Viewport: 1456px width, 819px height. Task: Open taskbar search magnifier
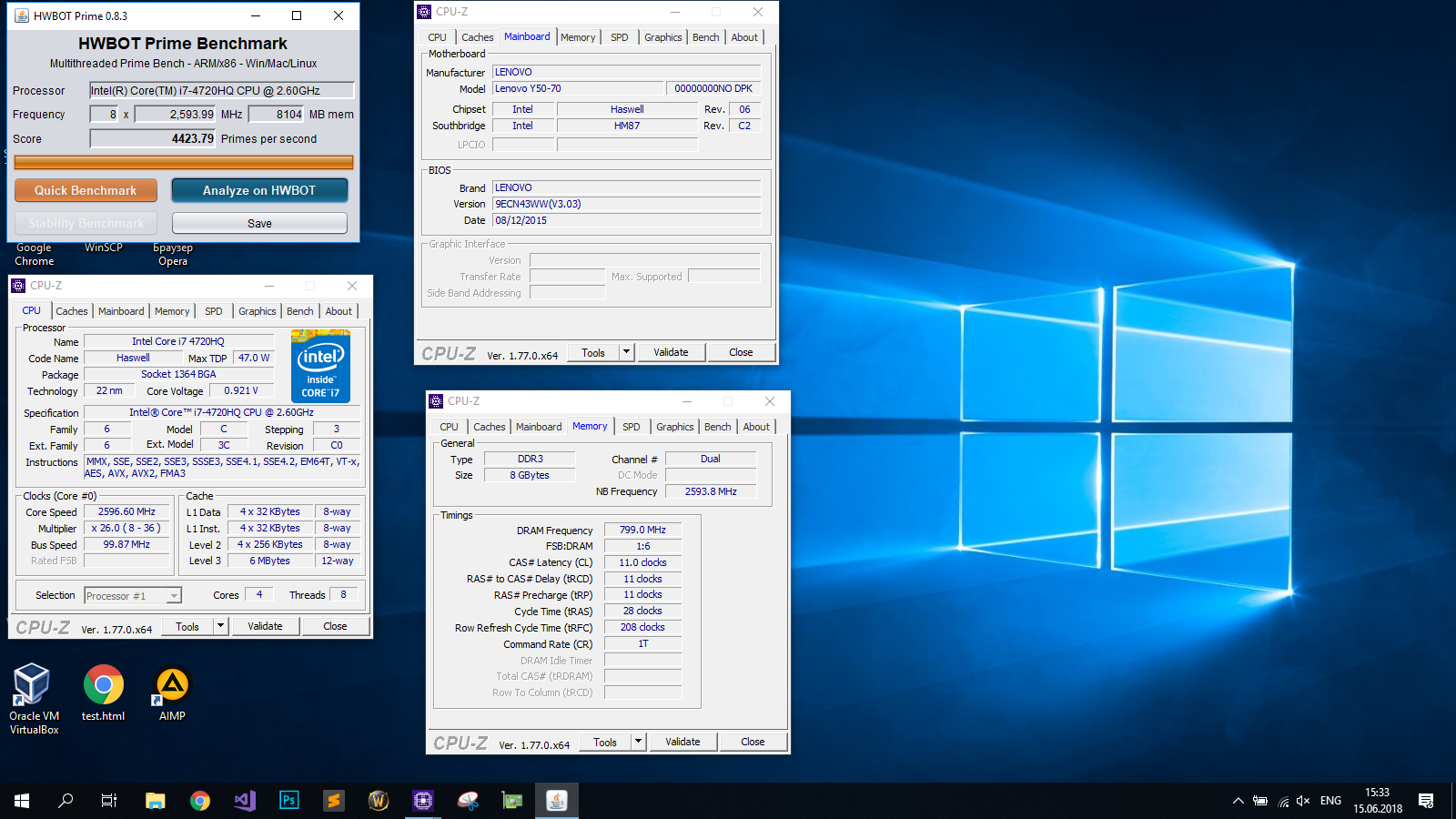(x=66, y=801)
